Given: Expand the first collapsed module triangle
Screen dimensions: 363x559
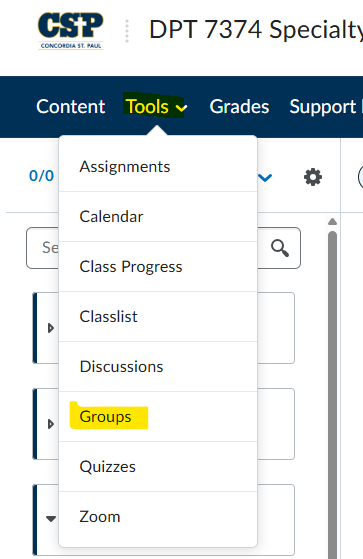Looking at the screenshot, I should click(51, 328).
